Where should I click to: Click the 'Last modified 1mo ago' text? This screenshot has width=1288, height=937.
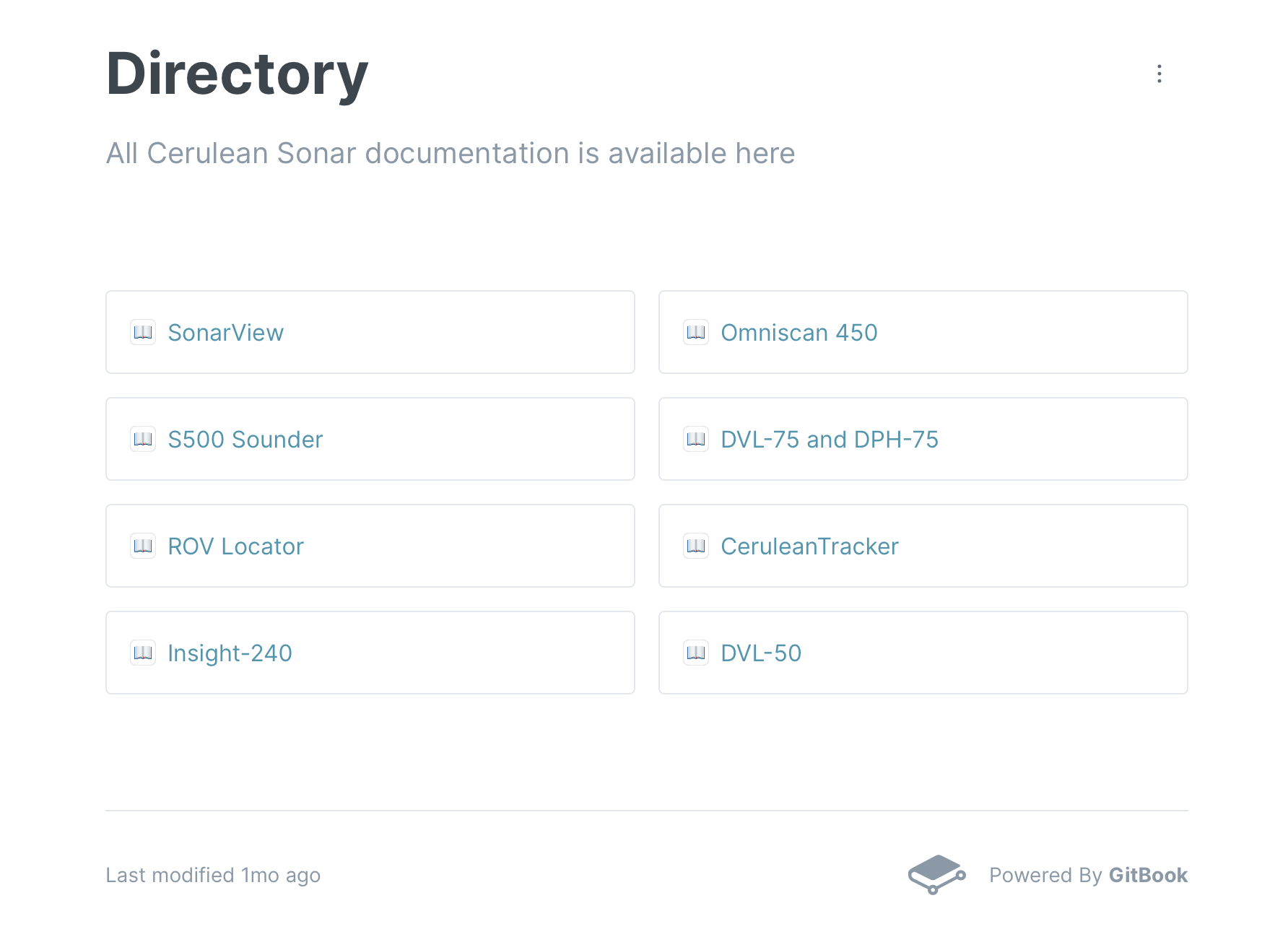coord(213,875)
